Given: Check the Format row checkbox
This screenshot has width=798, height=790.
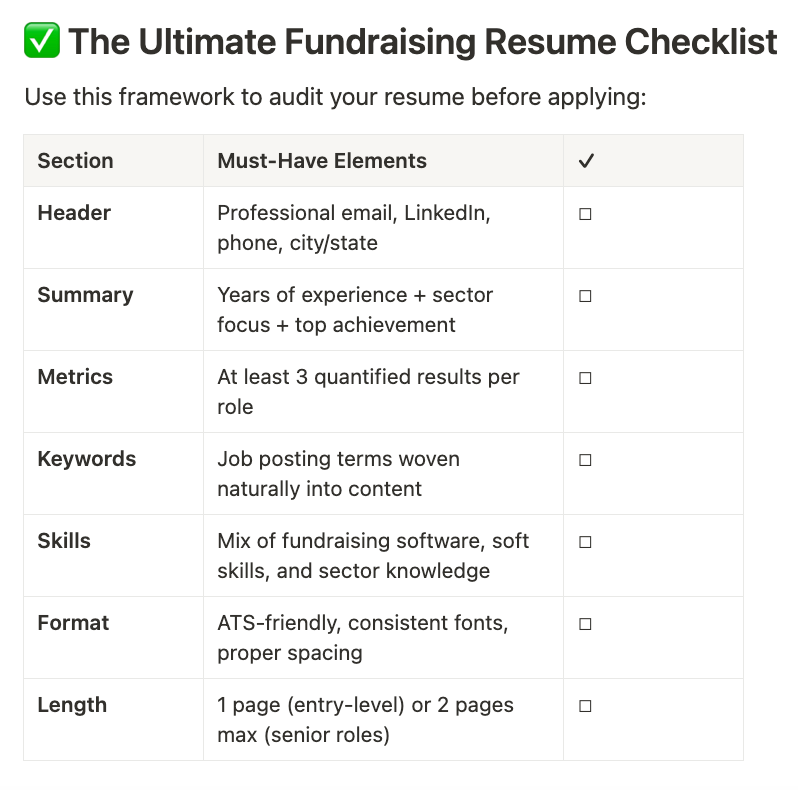Looking at the screenshot, I should click(x=586, y=624).
